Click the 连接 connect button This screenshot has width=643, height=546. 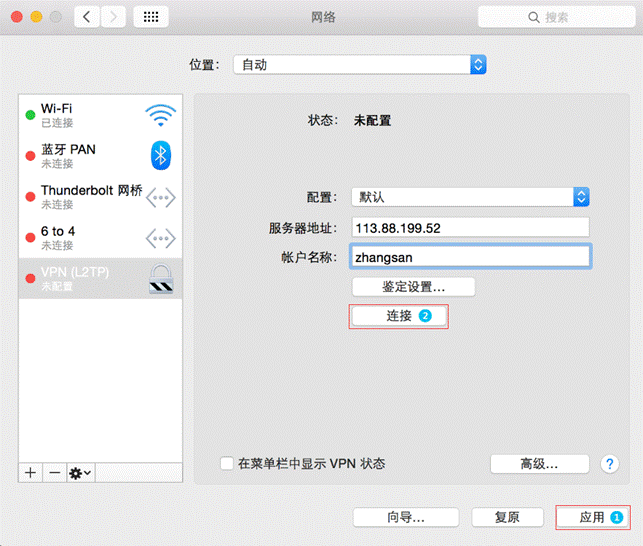(399, 316)
